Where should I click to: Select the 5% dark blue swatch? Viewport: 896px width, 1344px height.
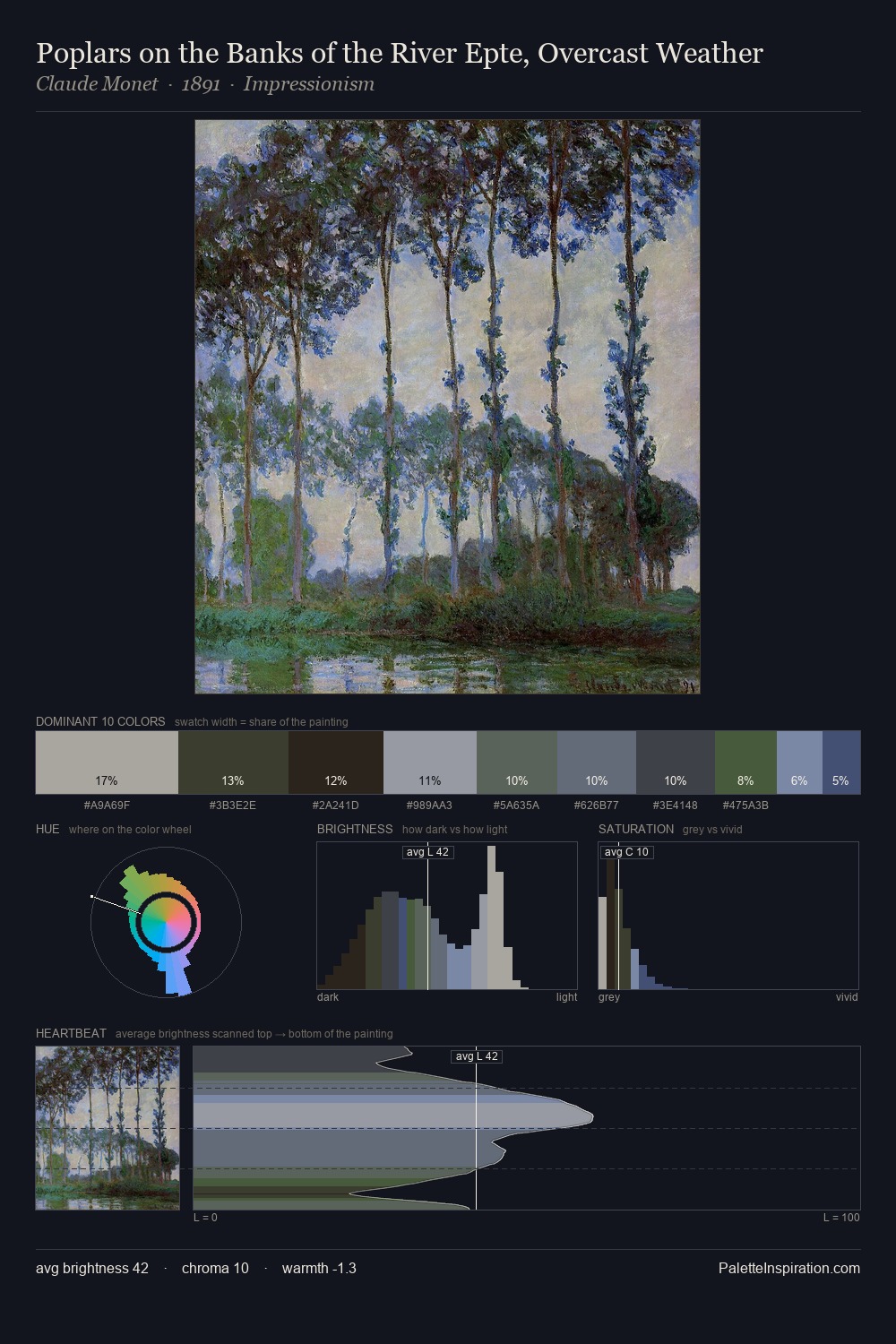click(x=841, y=762)
